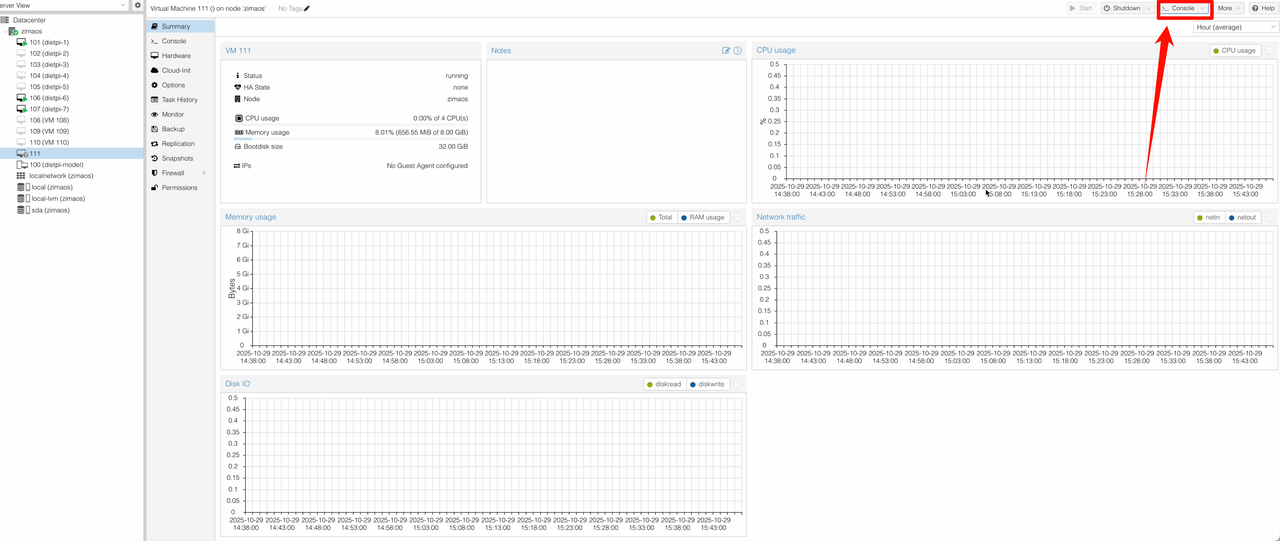The width and height of the screenshot is (1280, 541).
Task: Open the Cloud-Init settings
Action: 176,70
